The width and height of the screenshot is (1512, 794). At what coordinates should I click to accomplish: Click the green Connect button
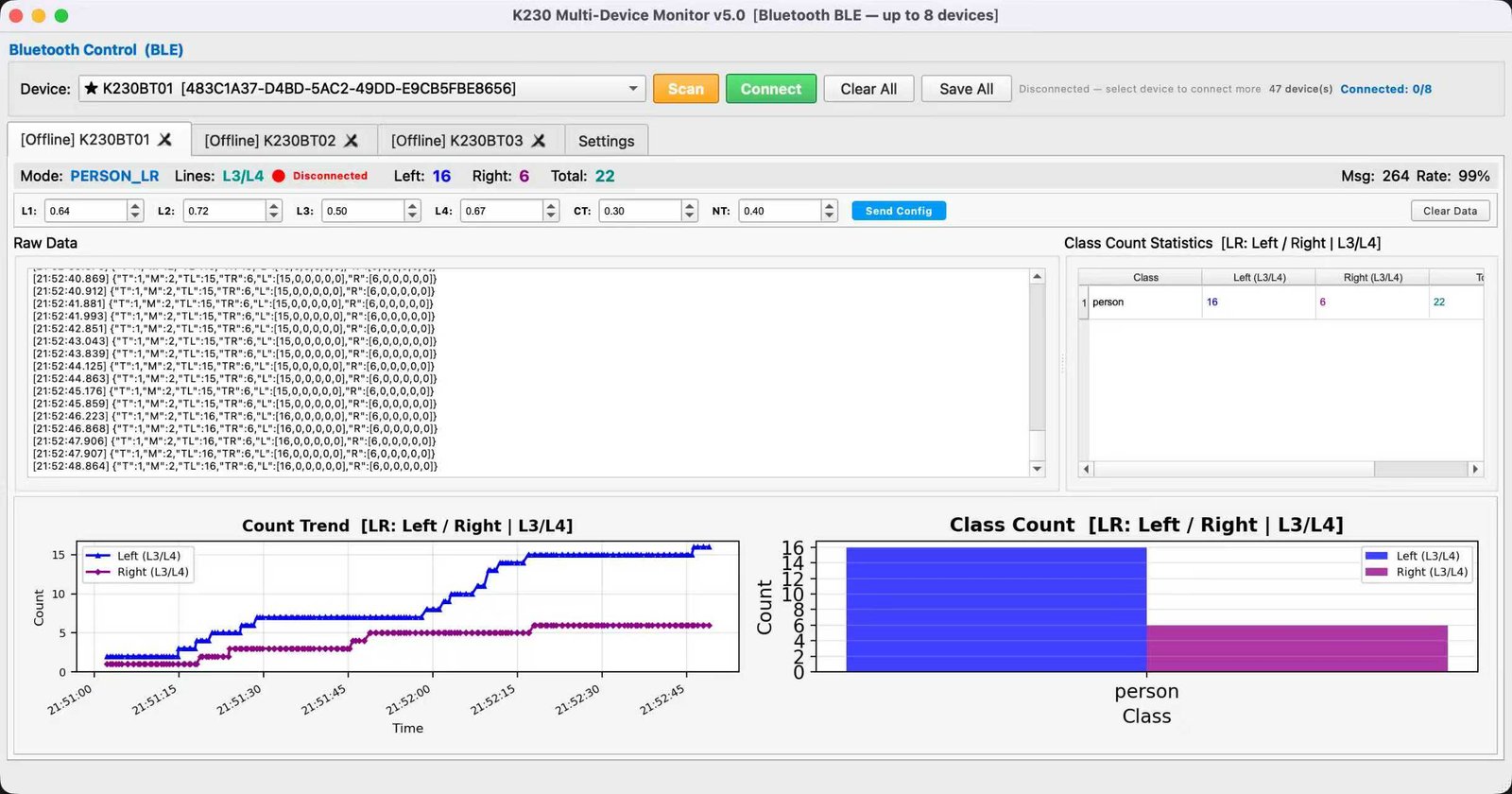coord(771,89)
